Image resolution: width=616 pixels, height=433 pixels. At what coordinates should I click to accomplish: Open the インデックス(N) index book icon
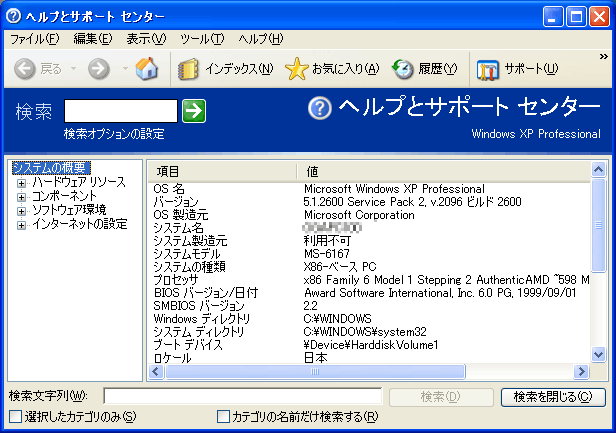188,69
